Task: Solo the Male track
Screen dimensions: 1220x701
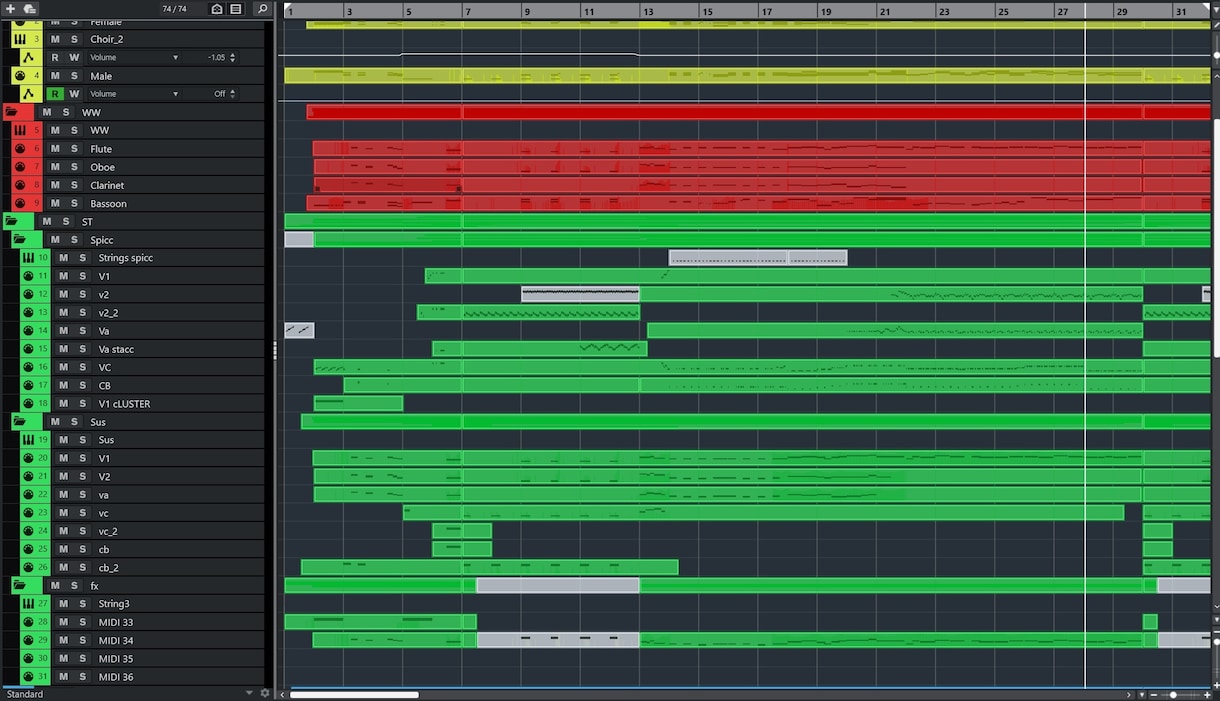Action: click(74, 76)
